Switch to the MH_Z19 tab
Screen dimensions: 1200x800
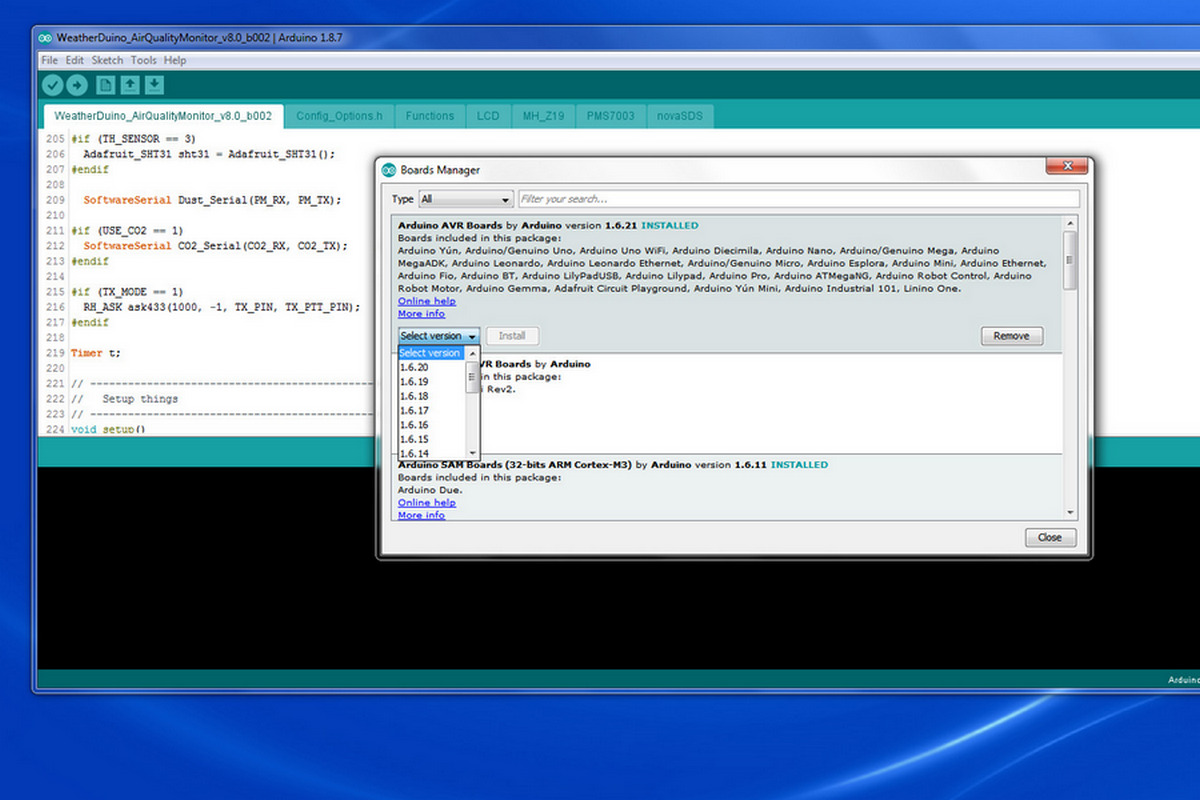(x=543, y=116)
